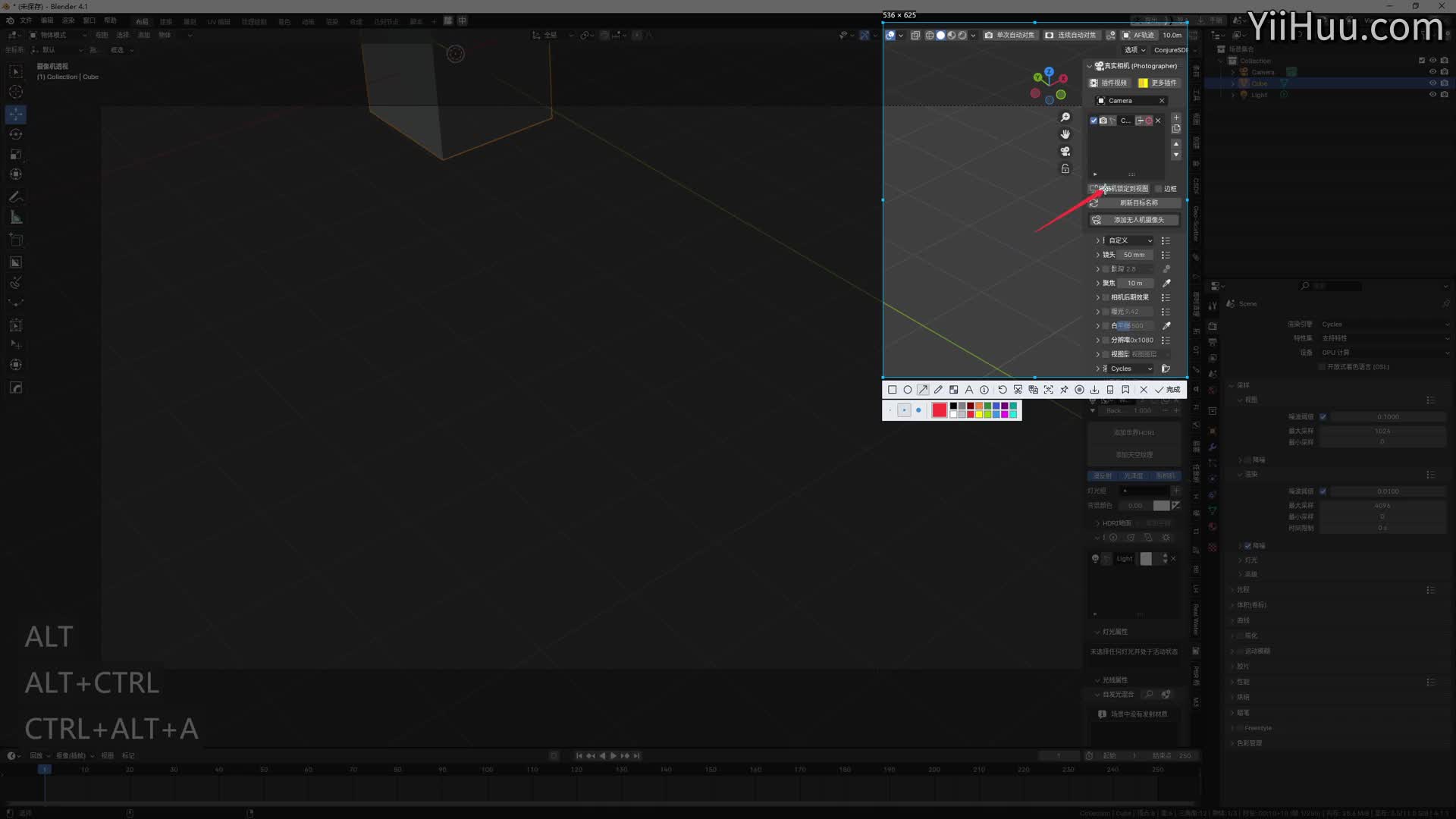1456x819 pixels.
Task: Open the 选项 options menu
Action: pos(1134,50)
